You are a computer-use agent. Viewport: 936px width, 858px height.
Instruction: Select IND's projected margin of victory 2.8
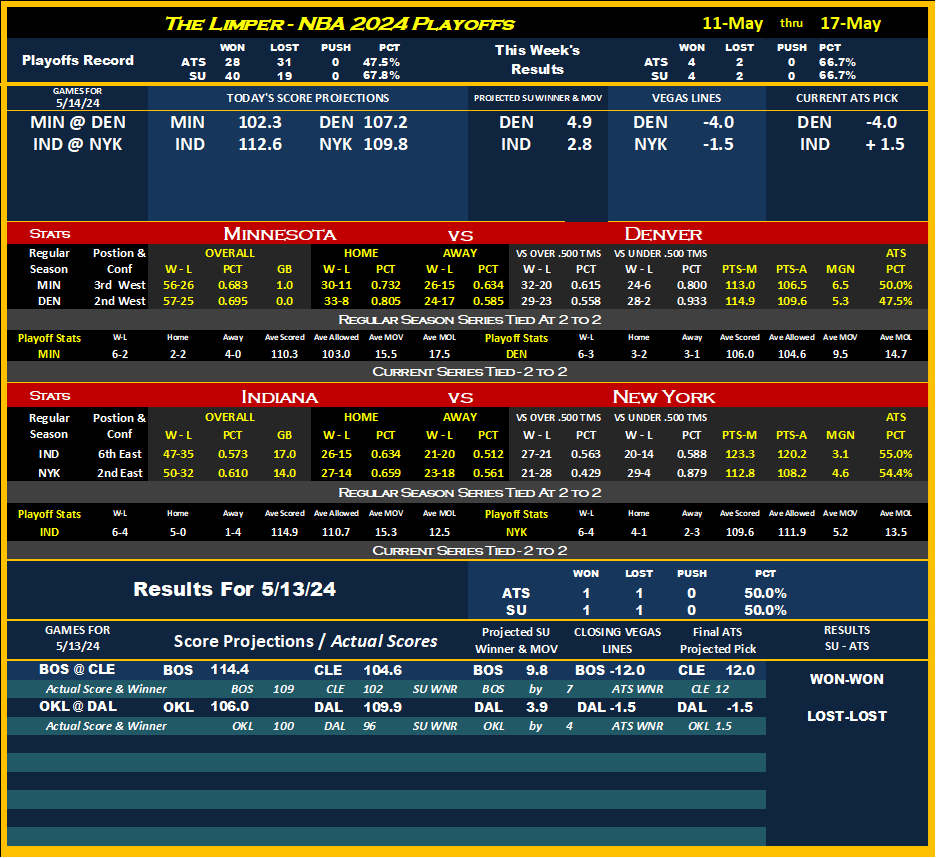coord(579,144)
